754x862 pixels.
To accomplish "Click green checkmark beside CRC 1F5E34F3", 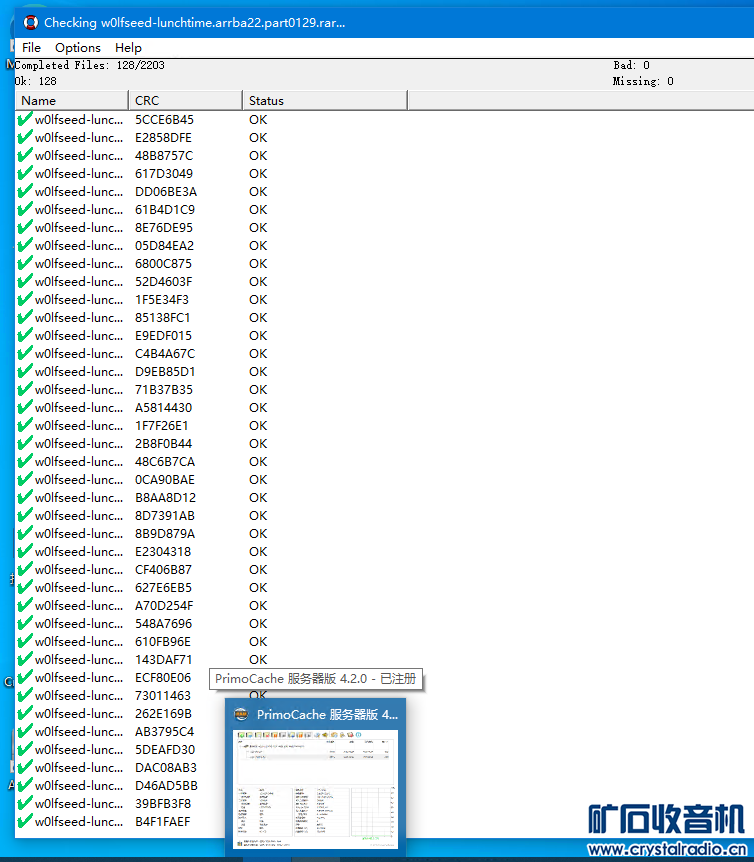I will pyautogui.click(x=25, y=300).
